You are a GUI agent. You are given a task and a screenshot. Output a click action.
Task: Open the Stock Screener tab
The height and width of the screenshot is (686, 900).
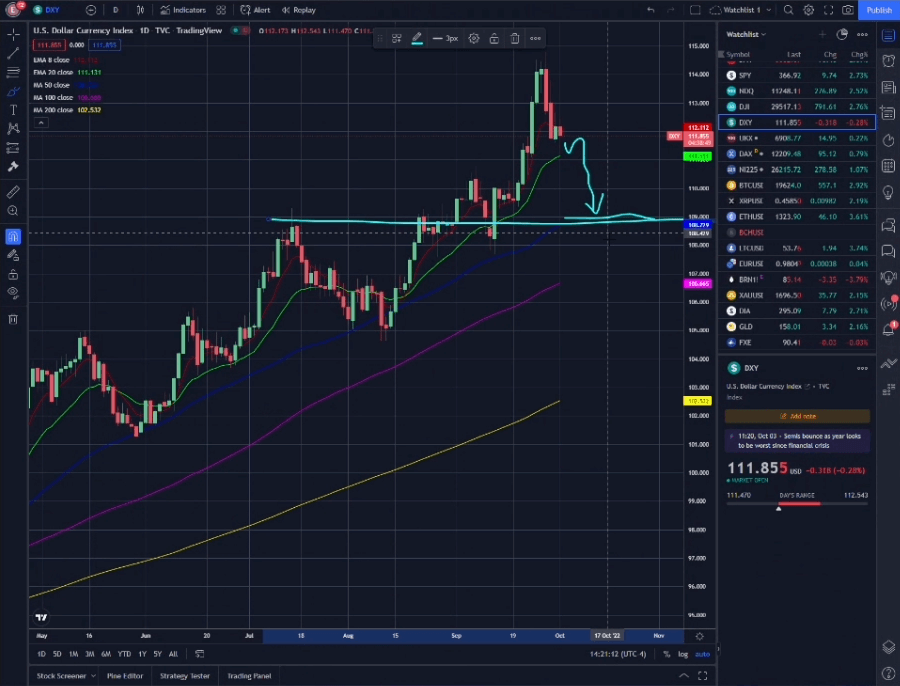pyautogui.click(x=61, y=676)
